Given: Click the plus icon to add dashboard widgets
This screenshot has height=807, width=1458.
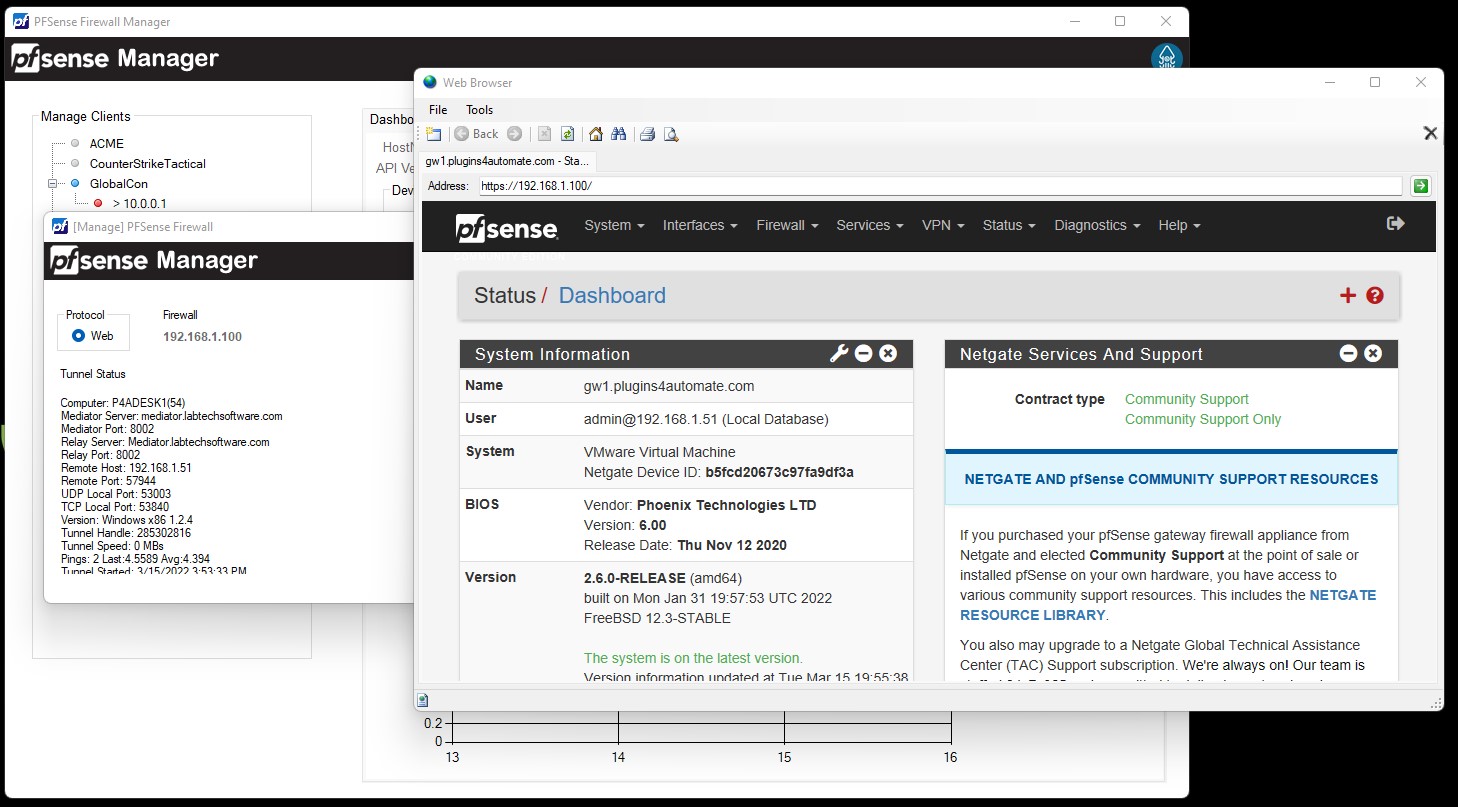Looking at the screenshot, I should click(1347, 295).
